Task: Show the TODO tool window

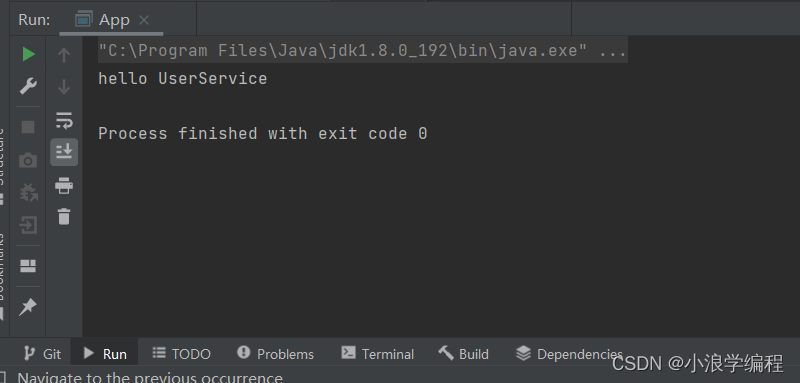Action: click(182, 353)
